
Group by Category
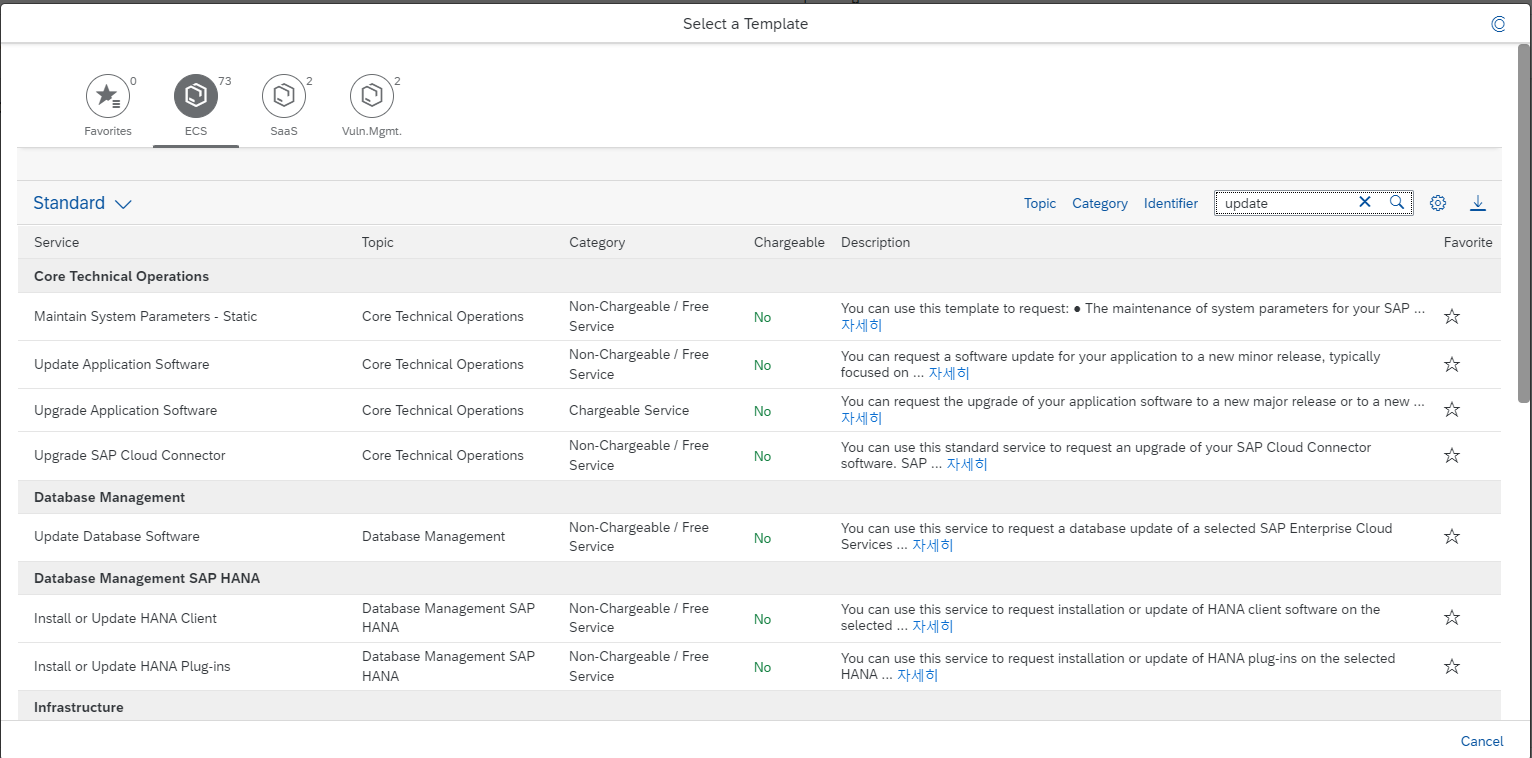[1100, 203]
